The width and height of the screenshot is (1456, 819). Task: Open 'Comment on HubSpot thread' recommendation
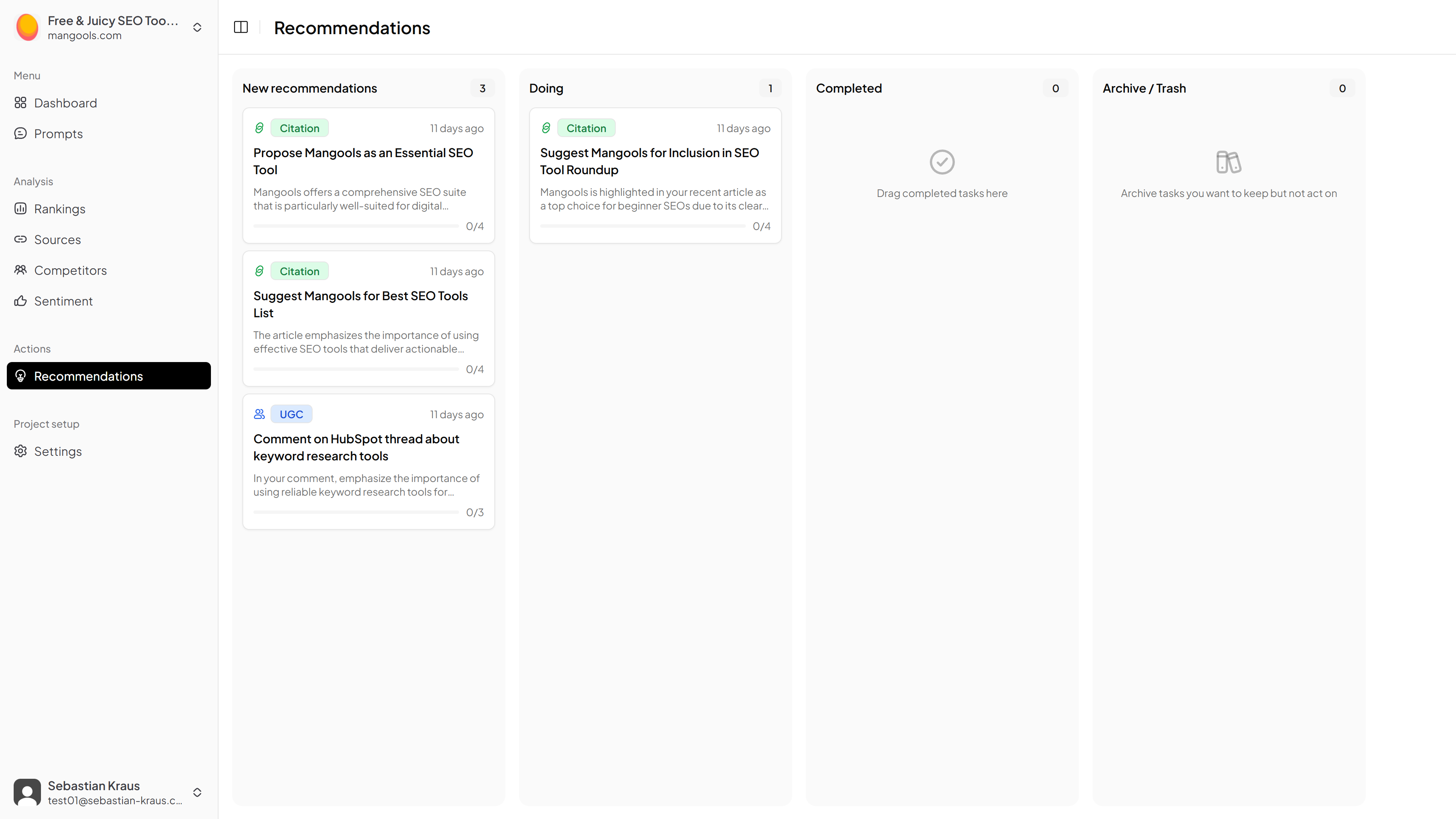(356, 447)
